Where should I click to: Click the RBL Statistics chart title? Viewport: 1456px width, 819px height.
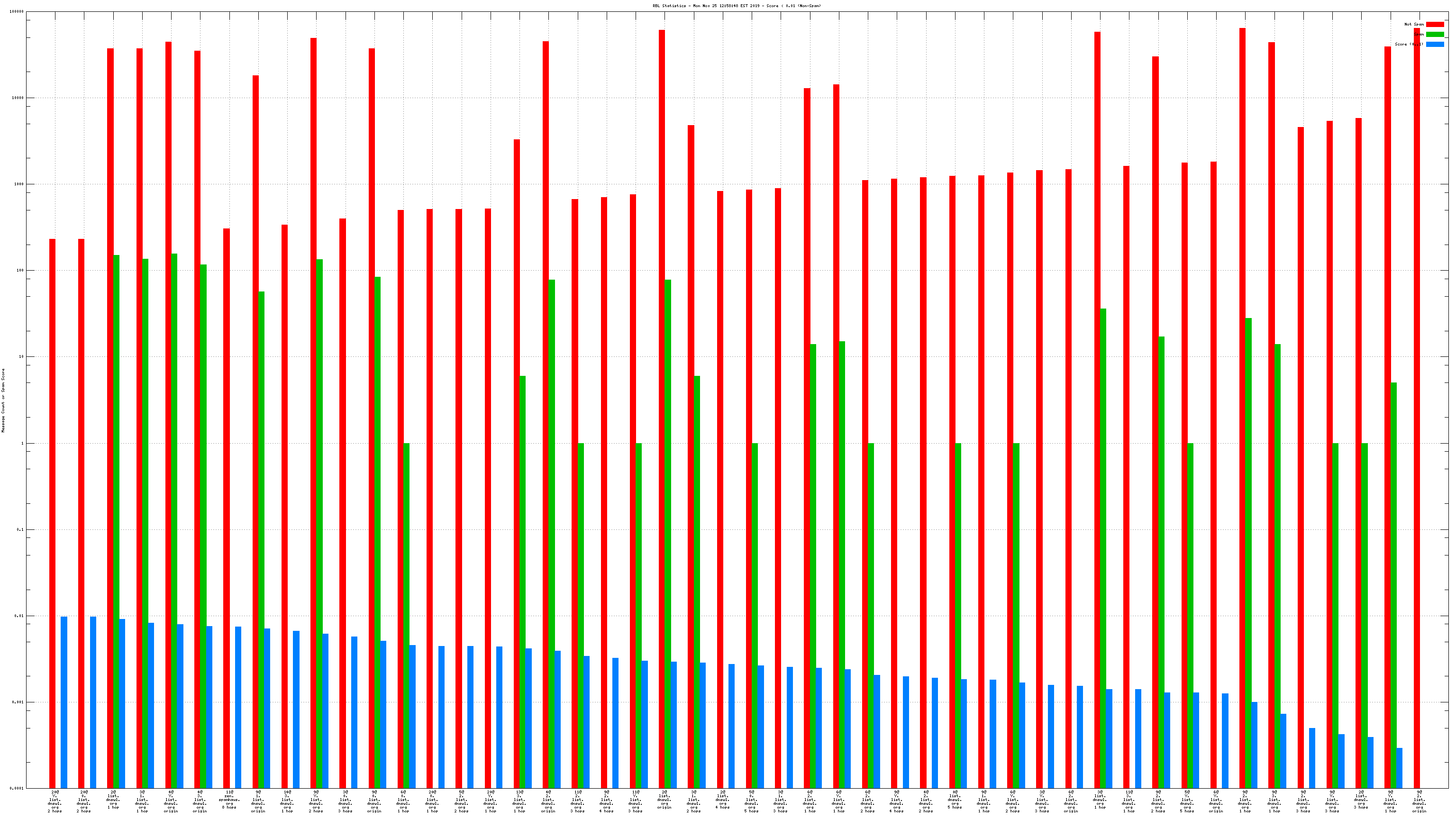click(737, 6)
